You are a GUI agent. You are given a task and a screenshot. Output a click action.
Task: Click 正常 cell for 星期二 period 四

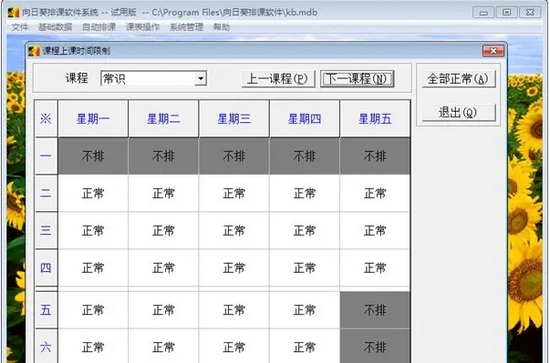tap(163, 268)
